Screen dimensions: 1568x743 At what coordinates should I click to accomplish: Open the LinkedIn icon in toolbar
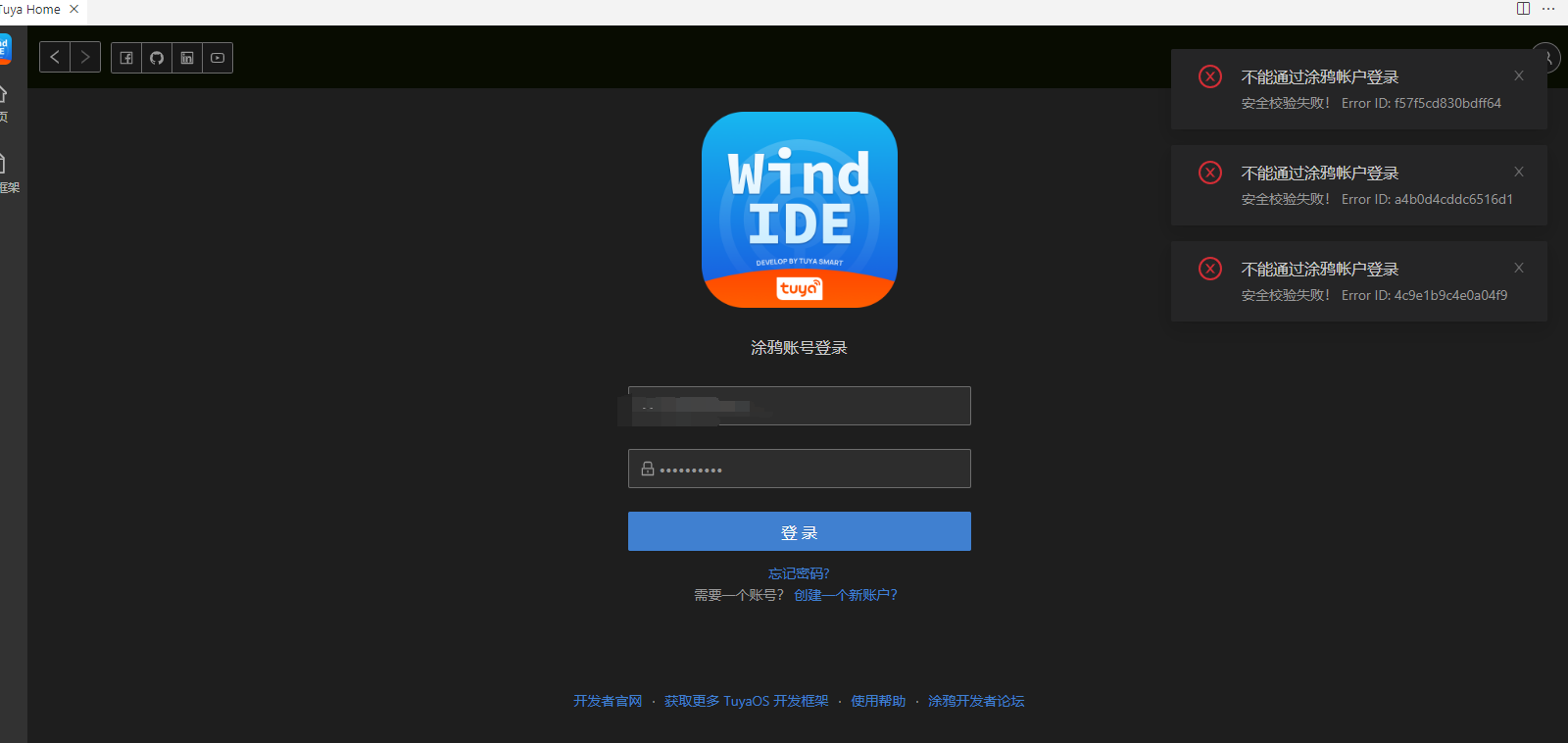click(187, 58)
